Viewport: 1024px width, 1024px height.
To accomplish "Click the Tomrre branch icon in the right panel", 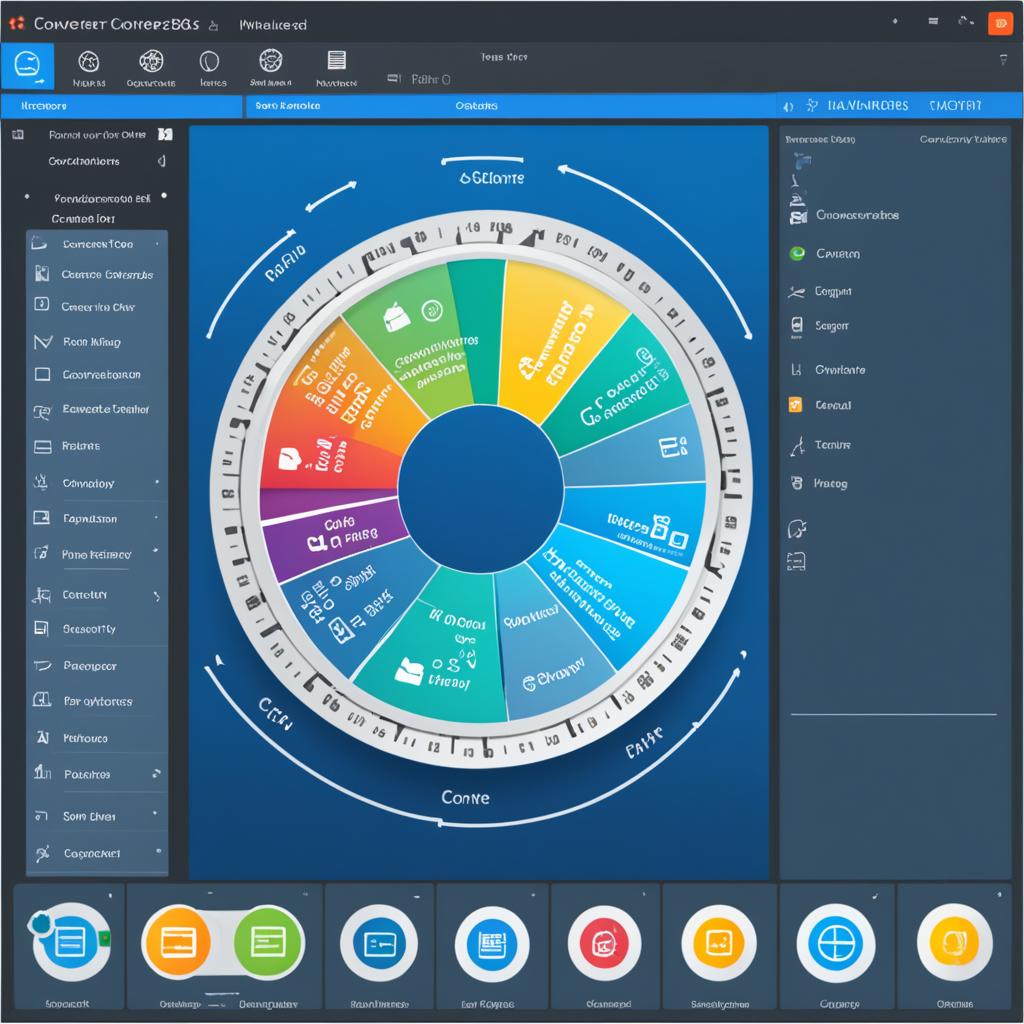I will 797,446.
